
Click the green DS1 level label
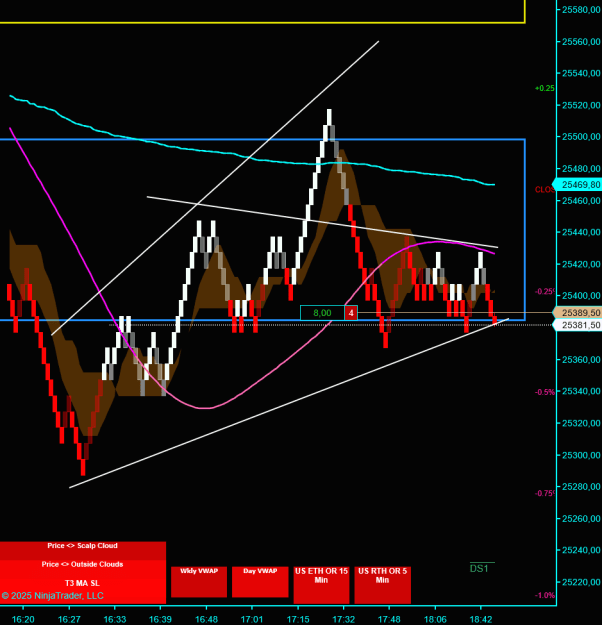pyautogui.click(x=479, y=568)
